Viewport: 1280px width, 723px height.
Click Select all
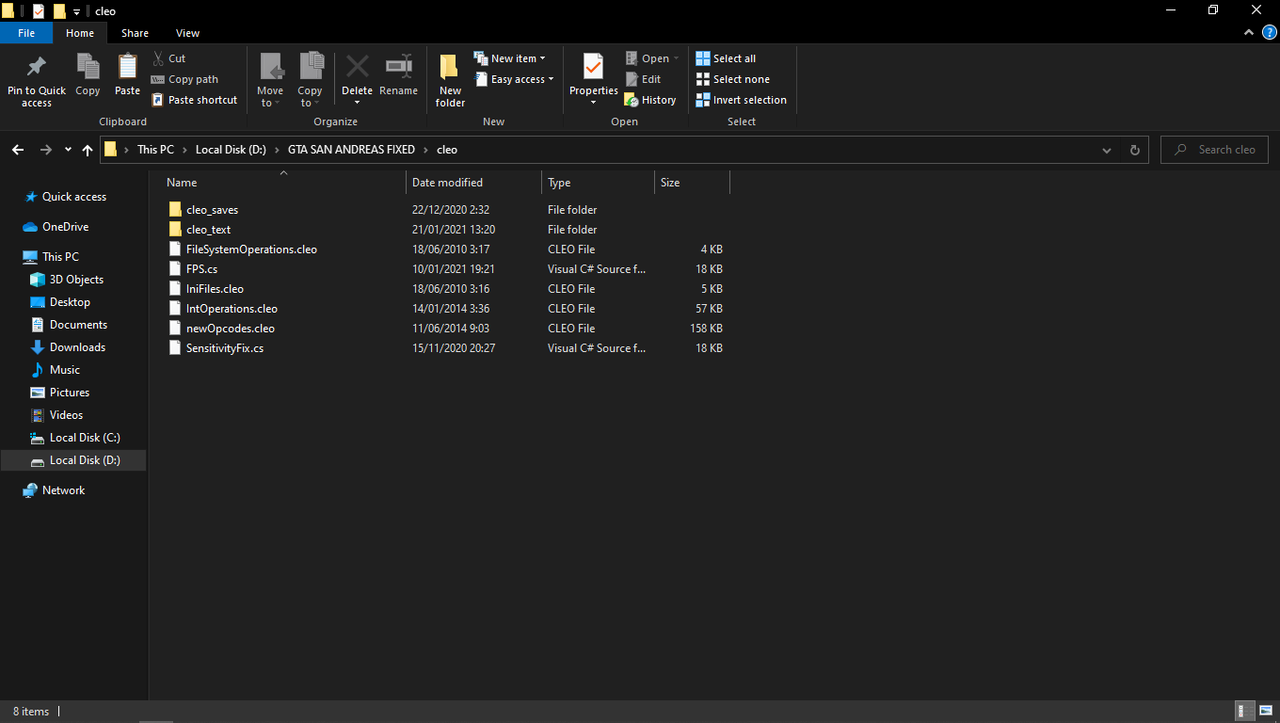726,58
